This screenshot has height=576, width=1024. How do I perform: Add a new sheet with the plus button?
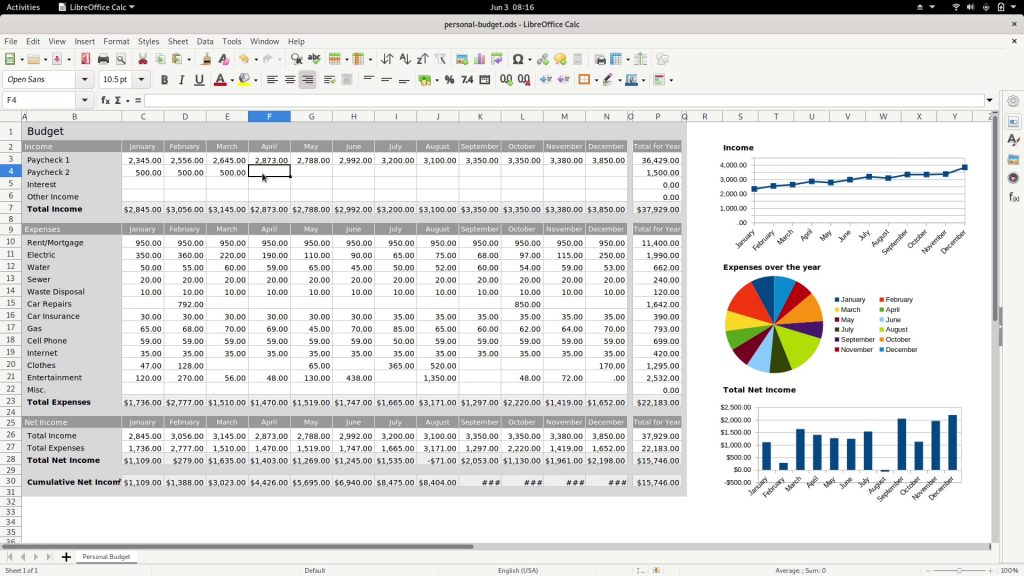coord(66,557)
